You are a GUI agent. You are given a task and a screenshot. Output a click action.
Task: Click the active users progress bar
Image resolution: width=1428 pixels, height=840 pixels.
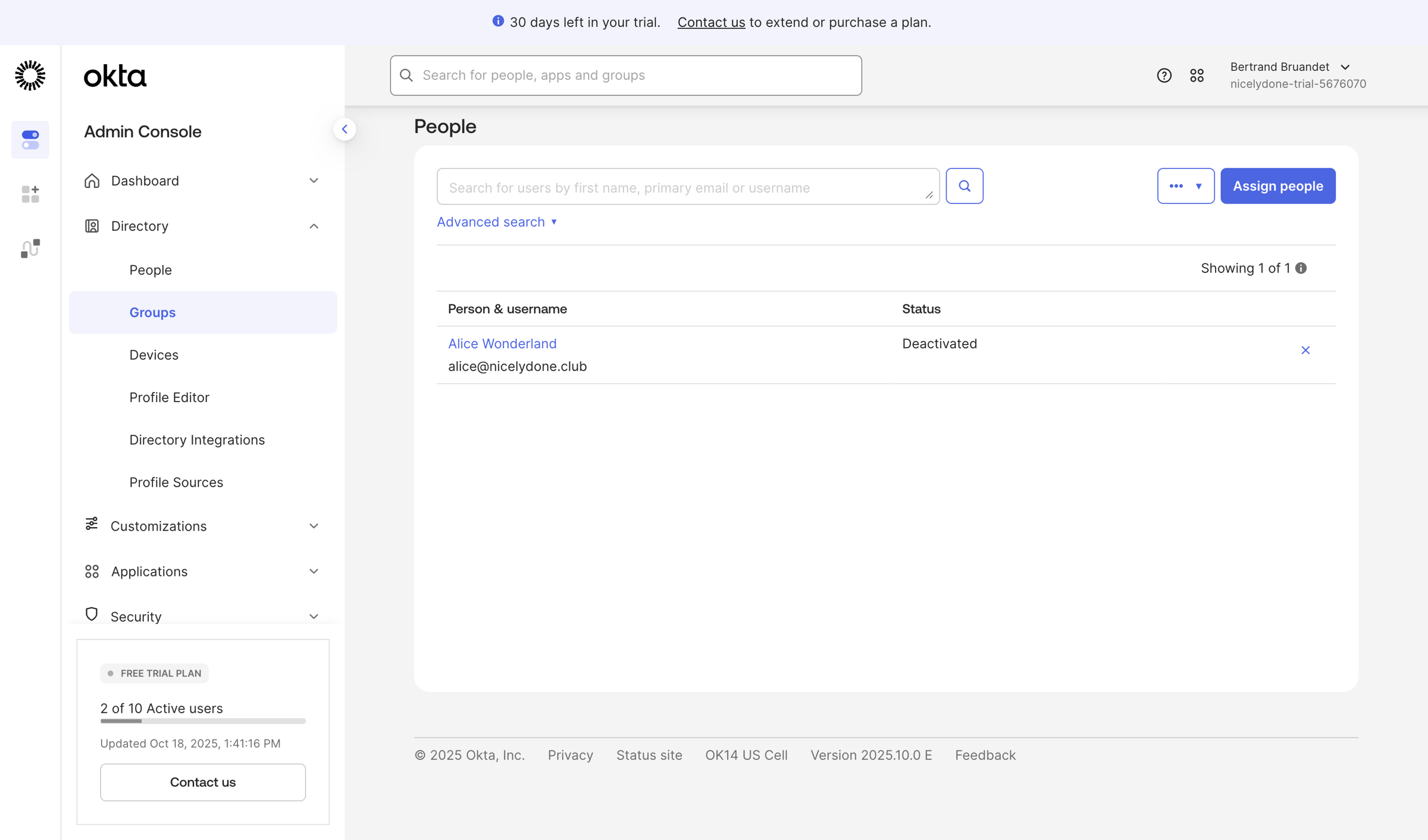[203, 721]
